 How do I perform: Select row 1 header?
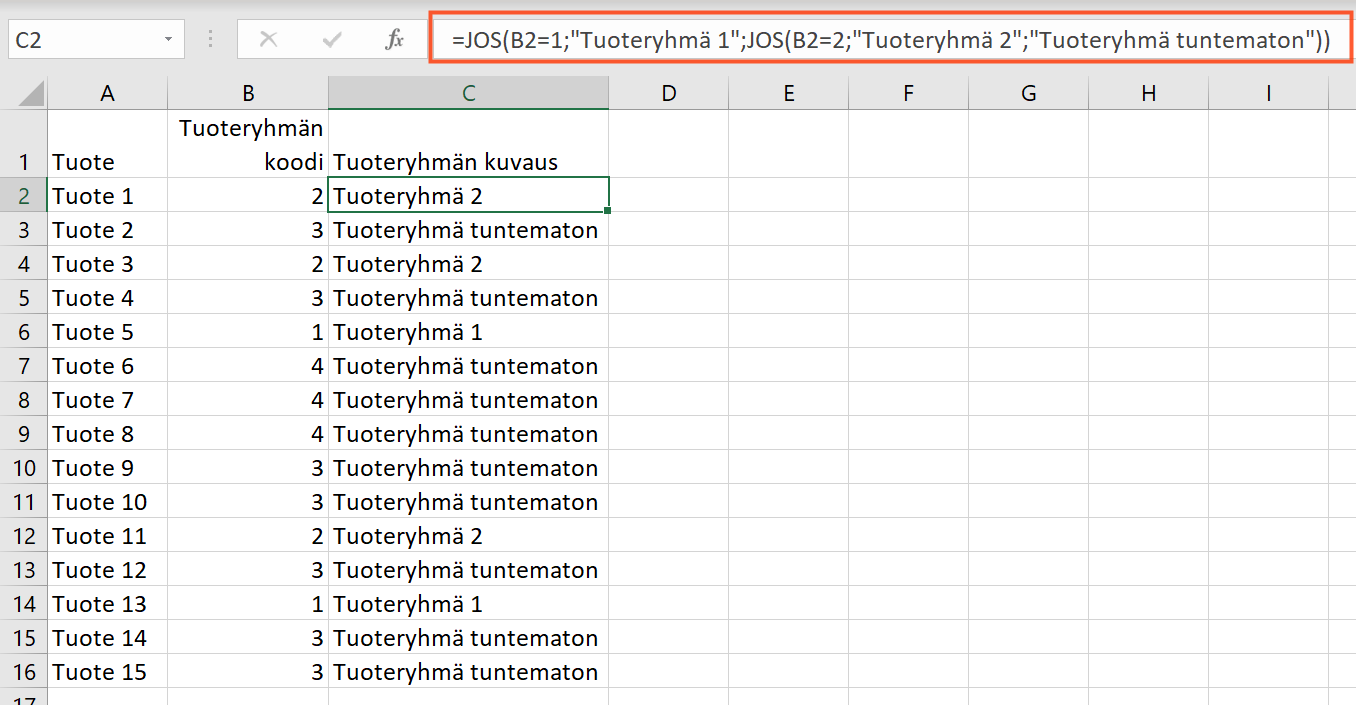(24, 144)
